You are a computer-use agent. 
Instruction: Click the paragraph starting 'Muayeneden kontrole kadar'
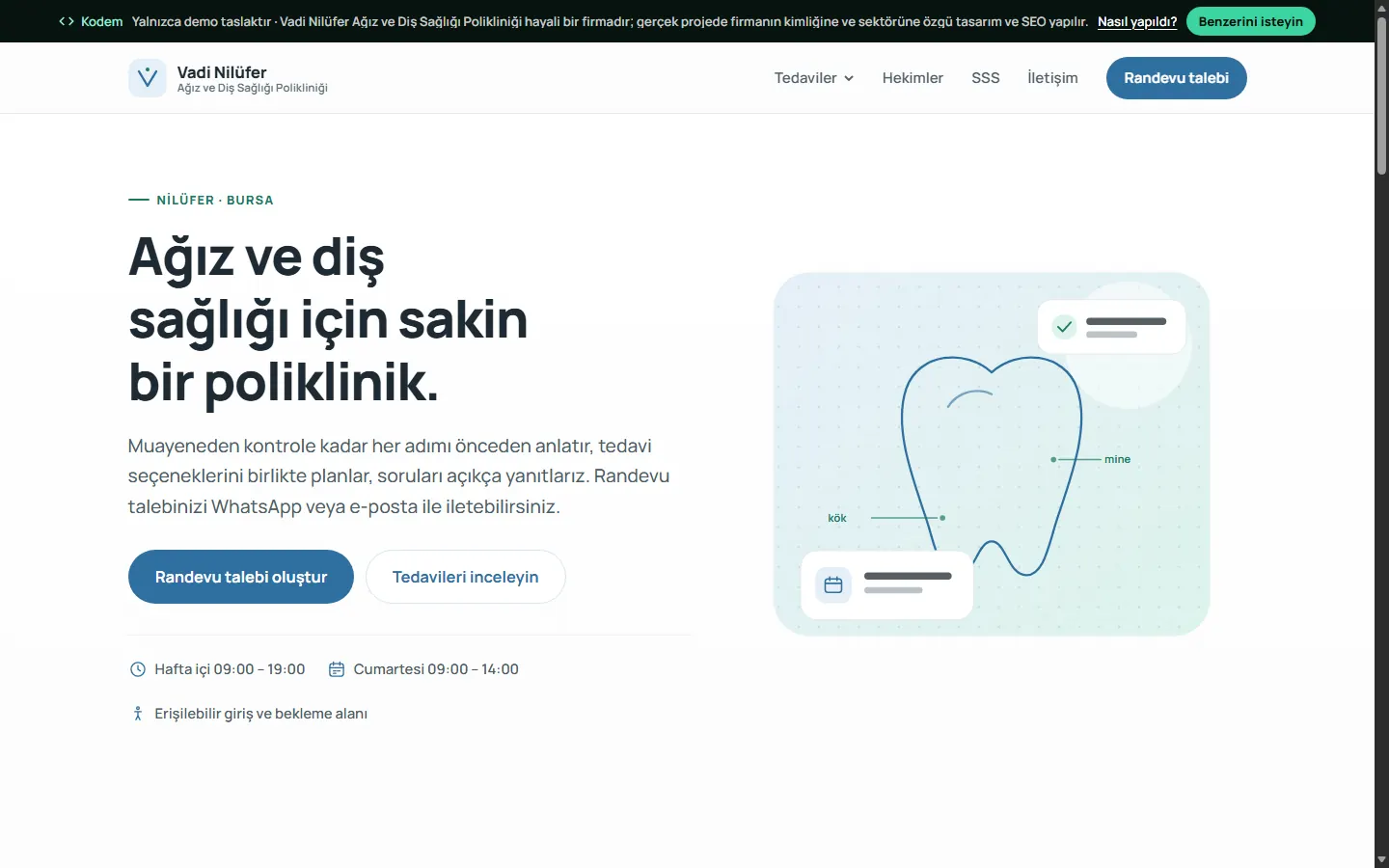coord(398,476)
